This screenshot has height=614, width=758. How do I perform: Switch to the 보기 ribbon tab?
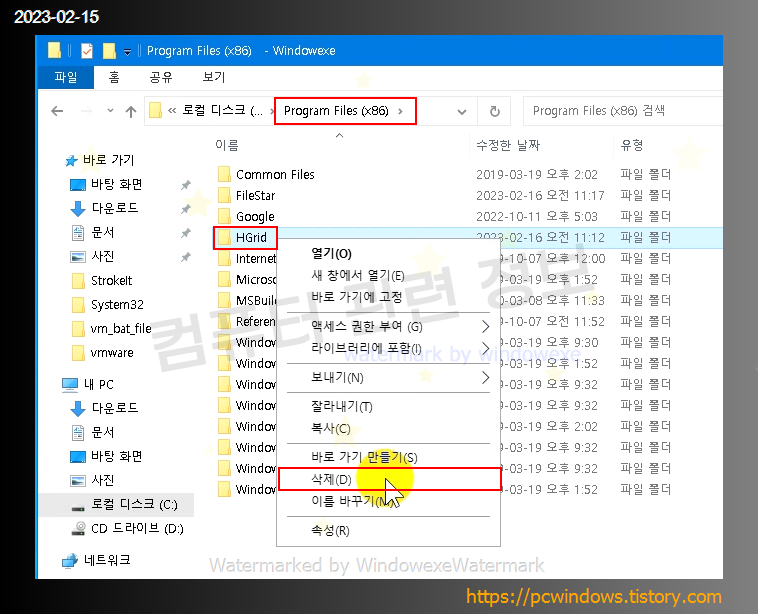tap(214, 77)
